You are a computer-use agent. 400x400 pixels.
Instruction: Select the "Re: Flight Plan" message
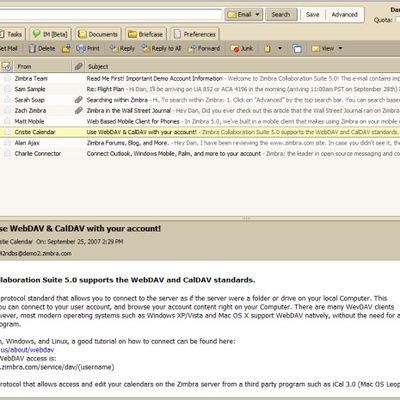point(200,89)
